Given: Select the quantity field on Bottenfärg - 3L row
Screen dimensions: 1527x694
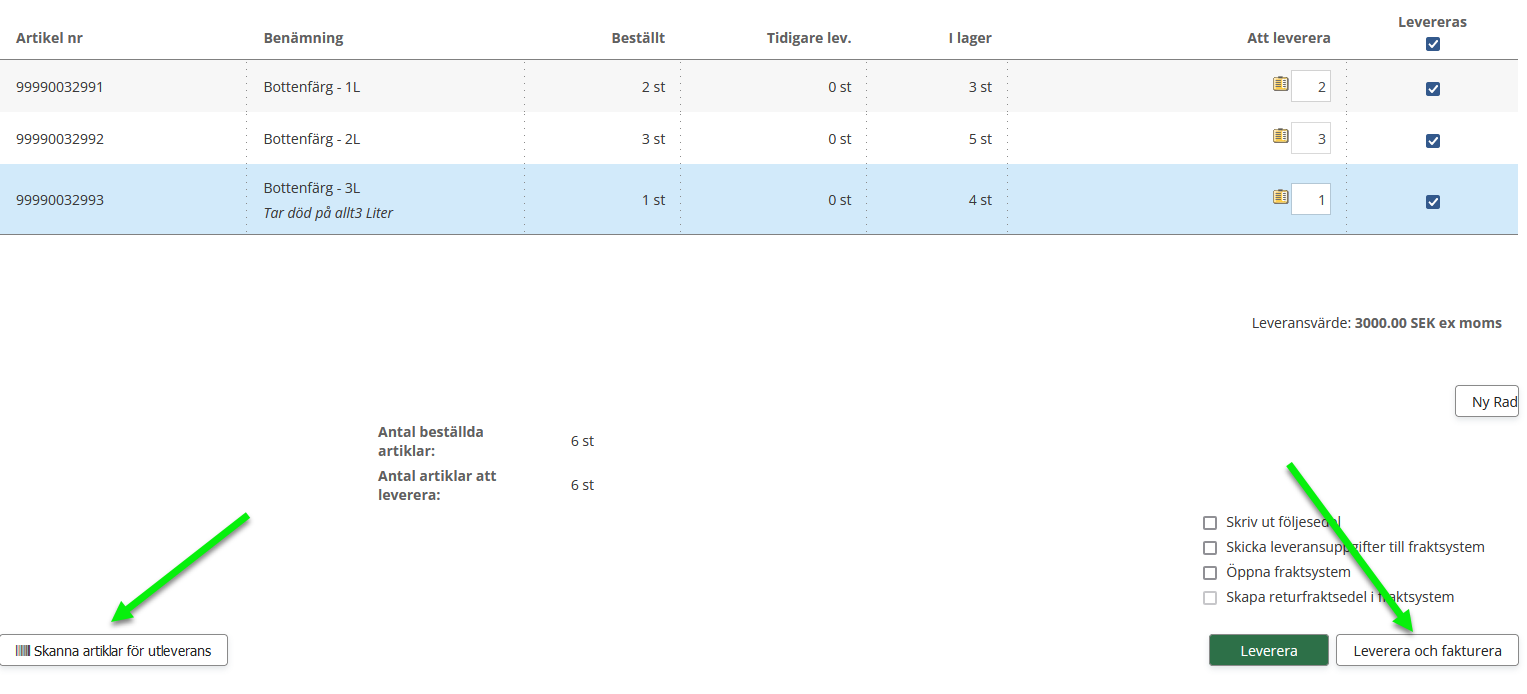Looking at the screenshot, I should point(1311,200).
